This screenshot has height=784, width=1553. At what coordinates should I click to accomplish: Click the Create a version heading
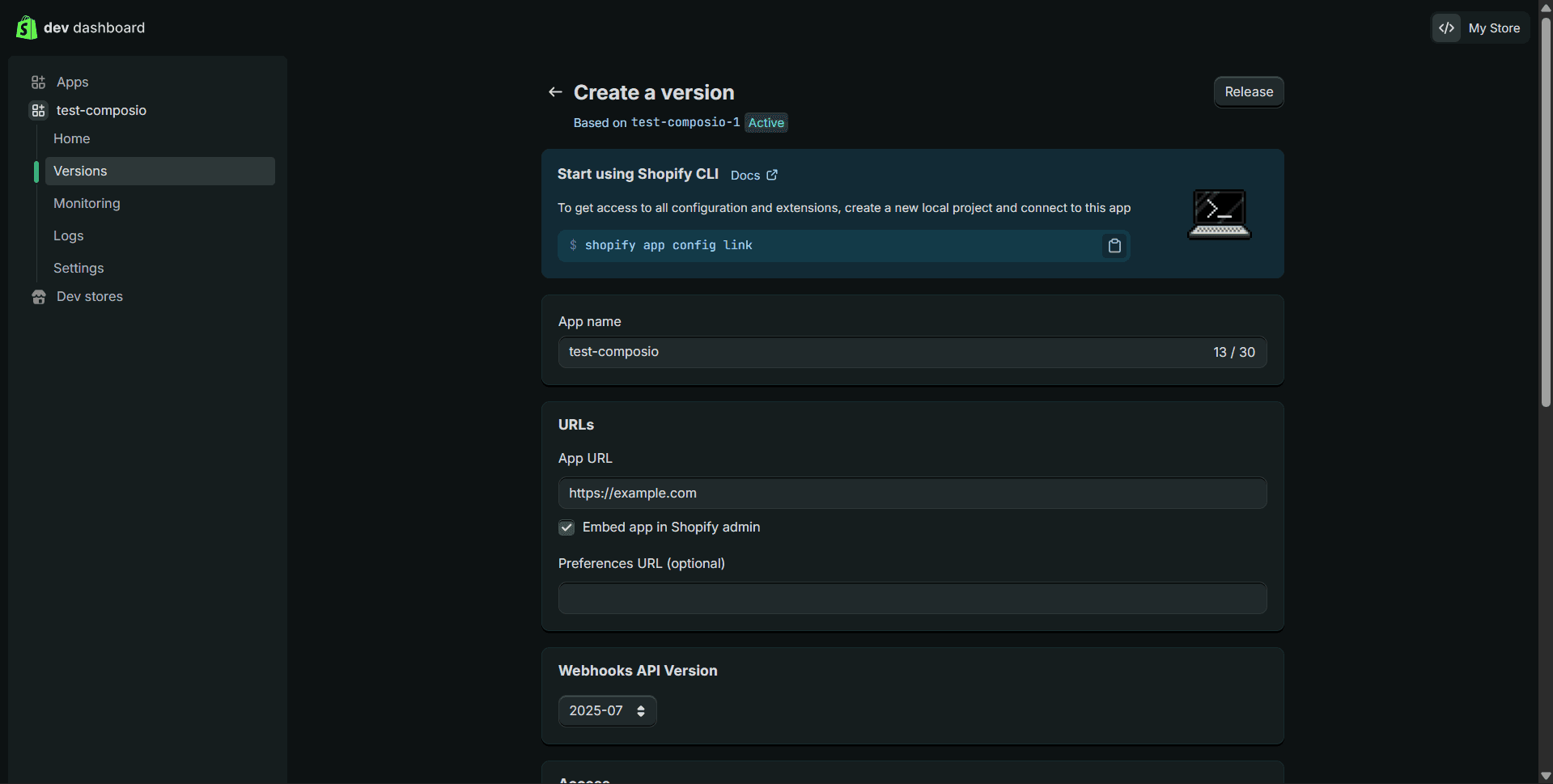[x=654, y=92]
